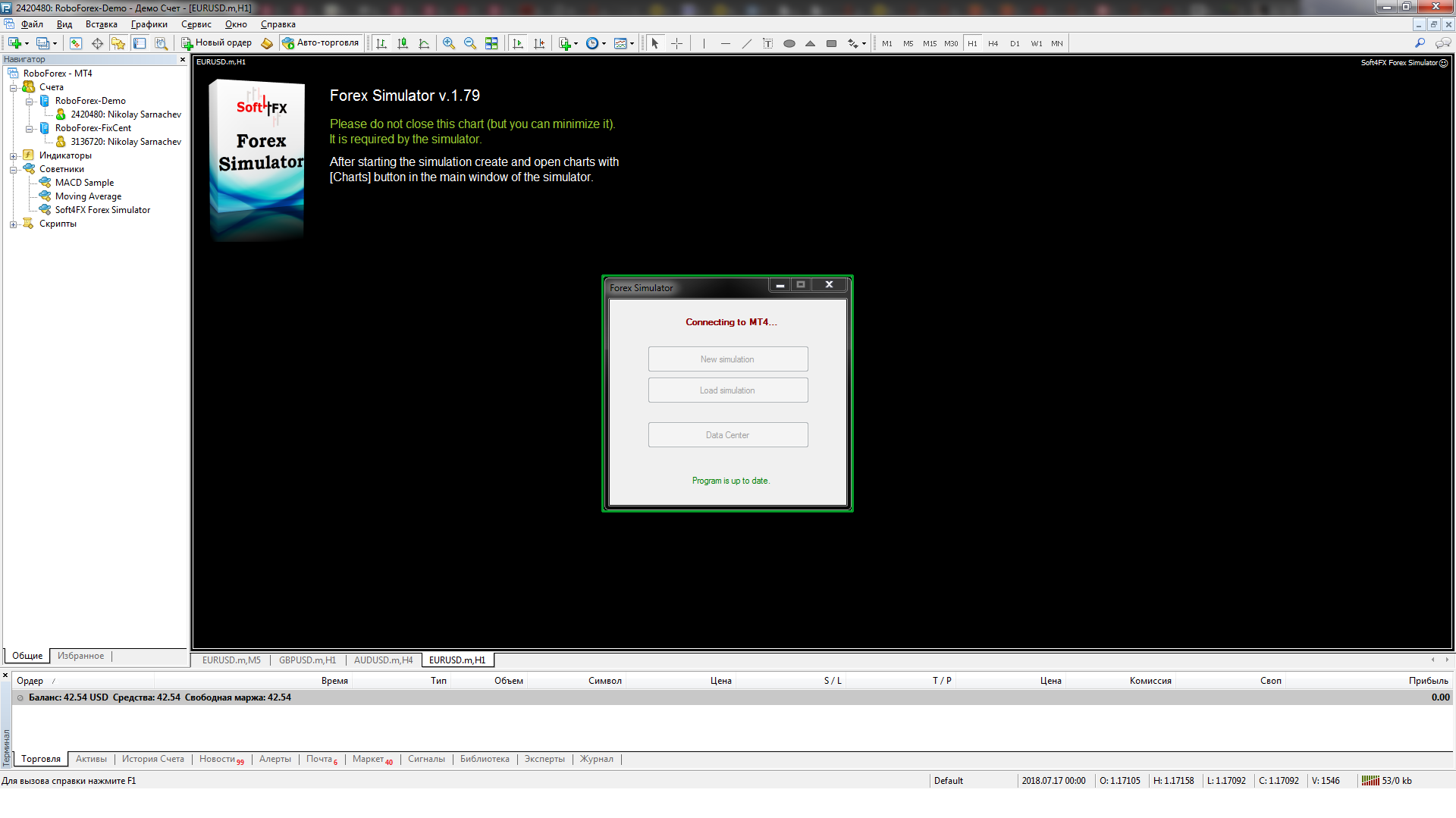
Task: Expand the Скрипты tree node
Action: click(13, 224)
